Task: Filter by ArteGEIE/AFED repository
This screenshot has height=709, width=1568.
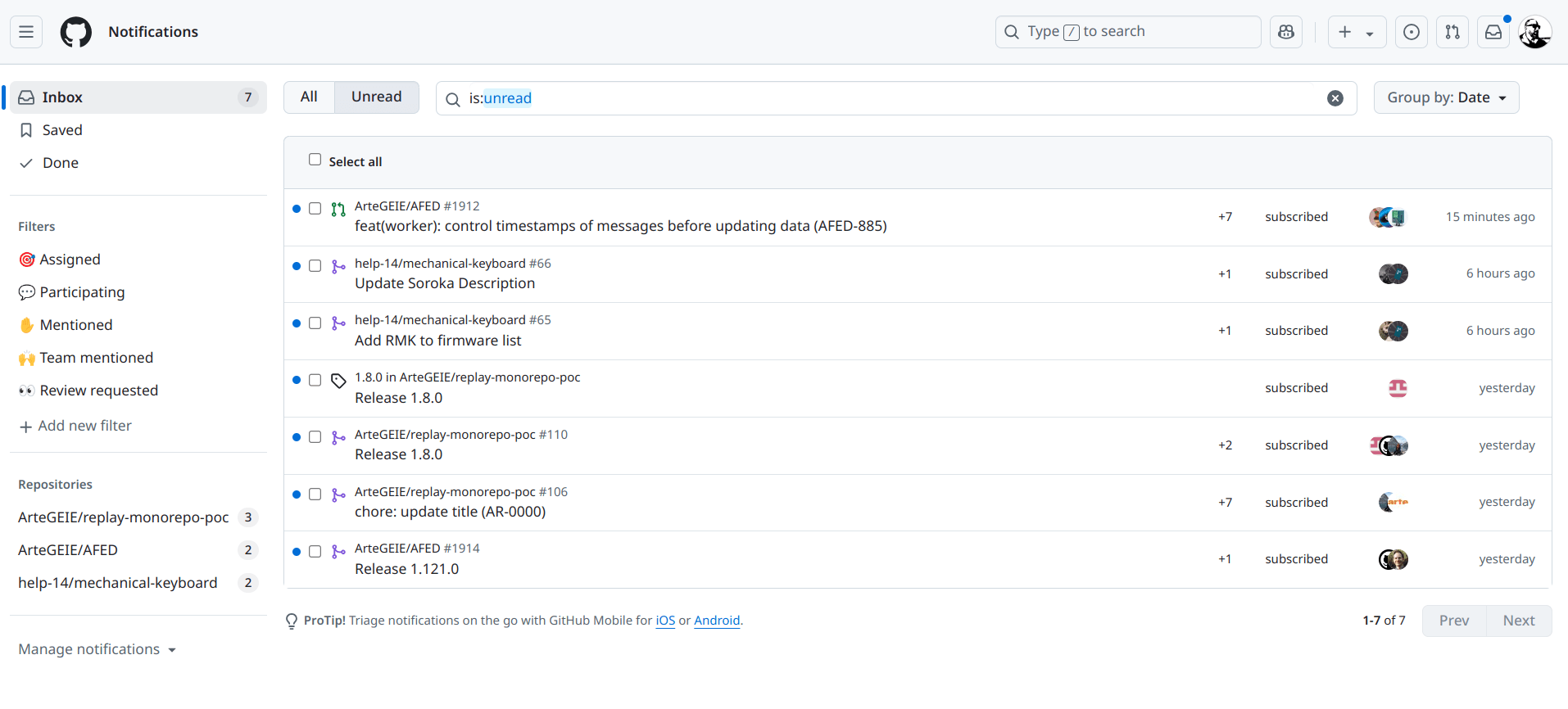Action: pyautogui.click(x=138, y=550)
